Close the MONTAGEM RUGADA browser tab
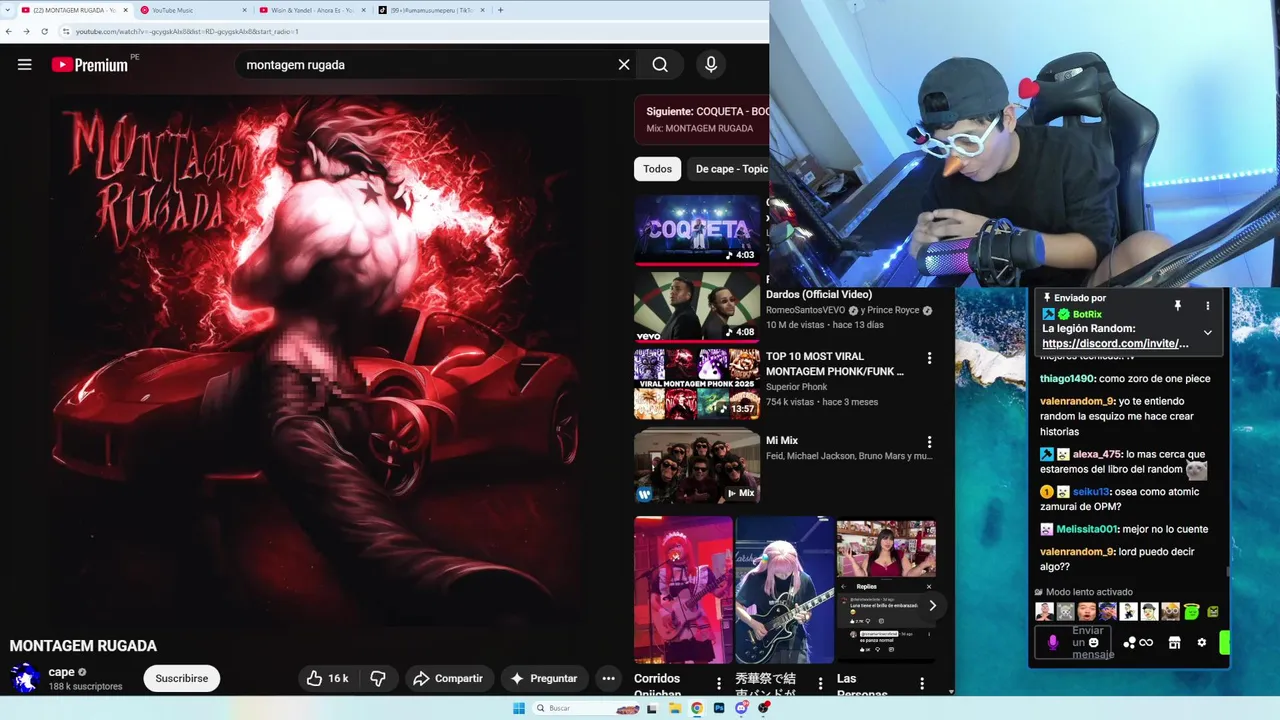This screenshot has height=720, width=1280. pyautogui.click(x=125, y=10)
